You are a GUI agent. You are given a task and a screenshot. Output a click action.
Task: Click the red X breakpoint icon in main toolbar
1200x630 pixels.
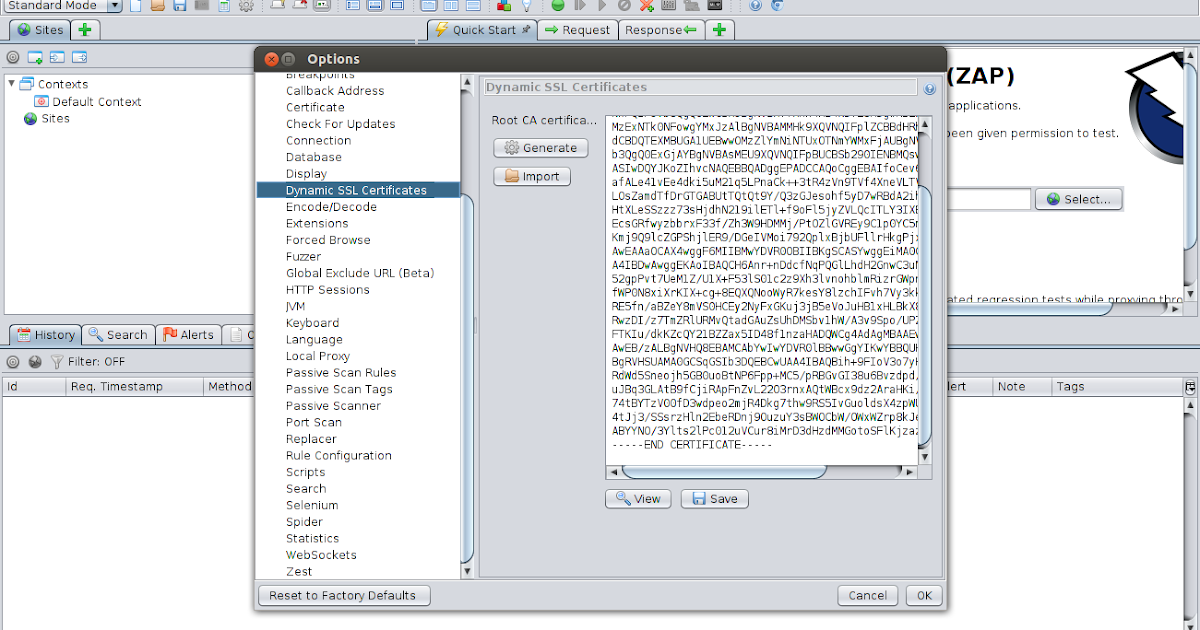click(x=646, y=5)
